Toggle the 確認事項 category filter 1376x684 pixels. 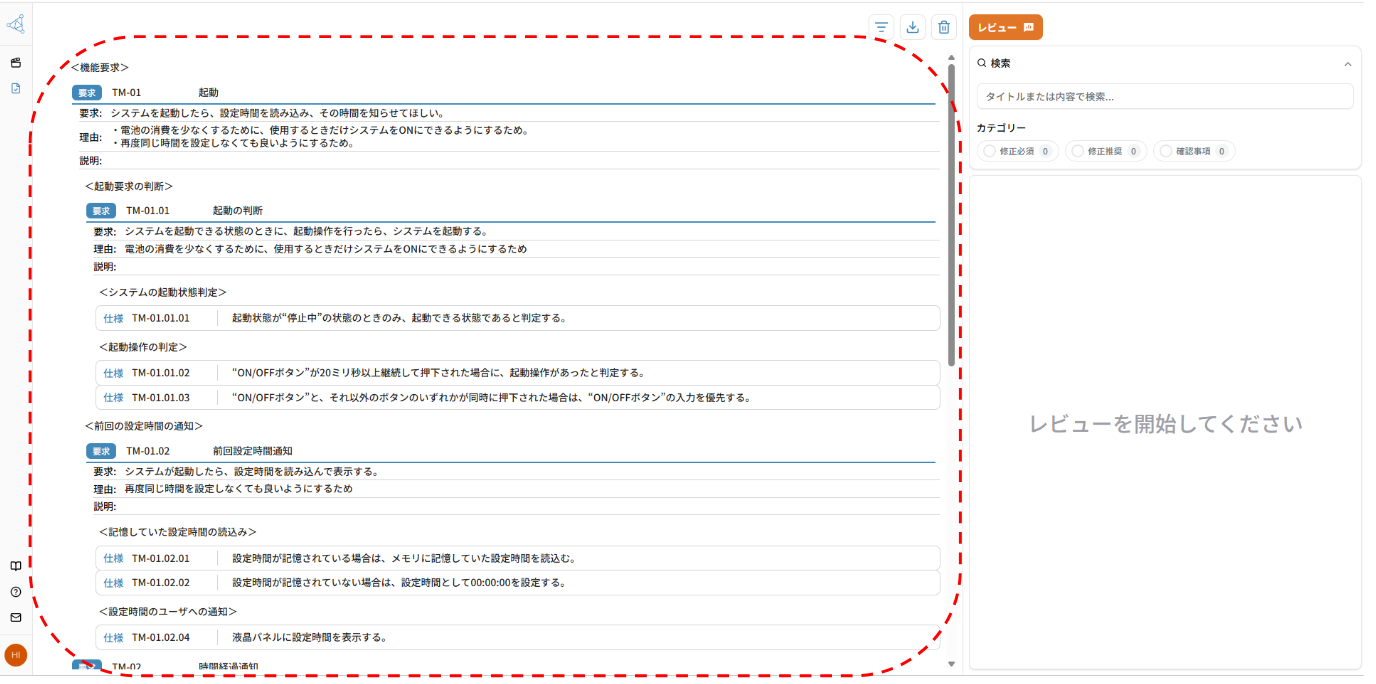(1194, 151)
